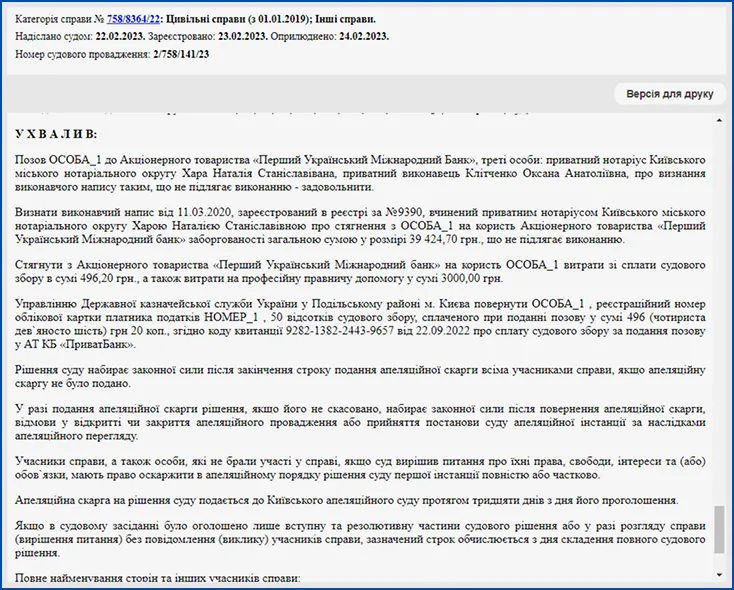Click the amount 3000,00 грн.
734x590 pixels.
pyautogui.click(x=471, y=279)
